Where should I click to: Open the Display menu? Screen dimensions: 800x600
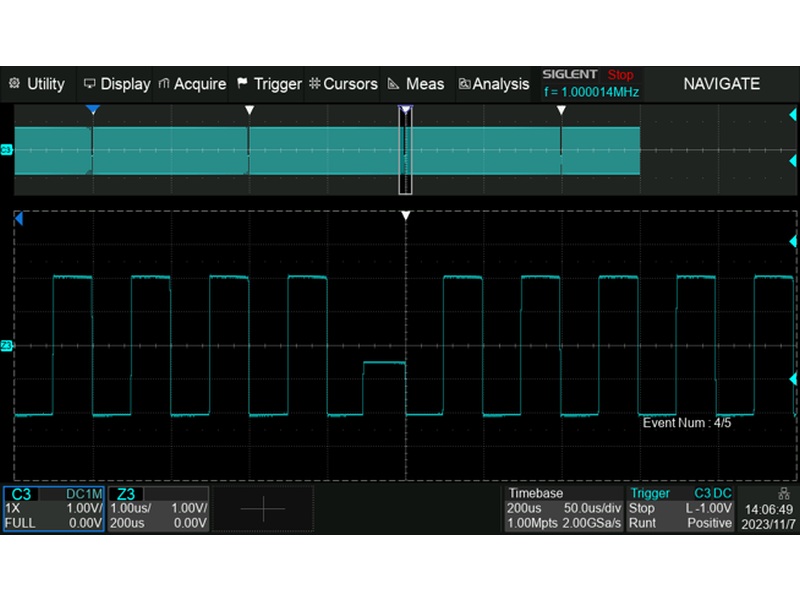117,84
